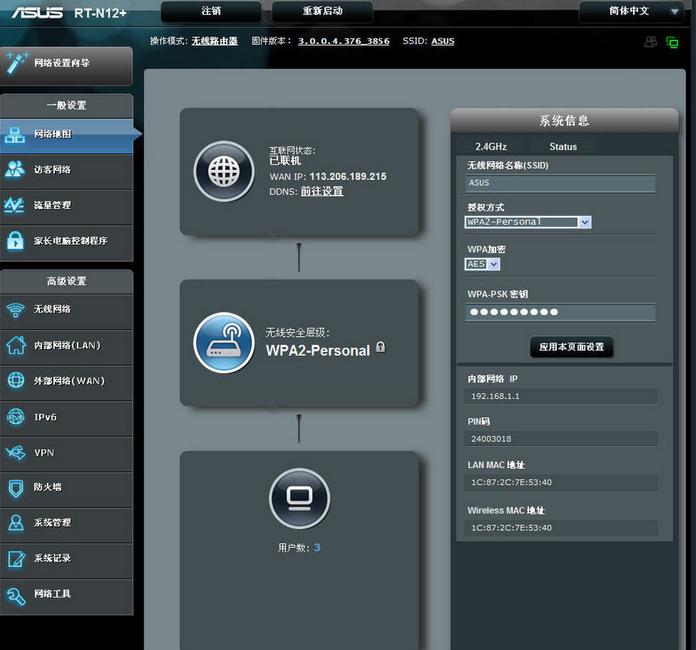This screenshot has height=650, width=696.
Task: Open the LAN house icon
Action: 16,345
